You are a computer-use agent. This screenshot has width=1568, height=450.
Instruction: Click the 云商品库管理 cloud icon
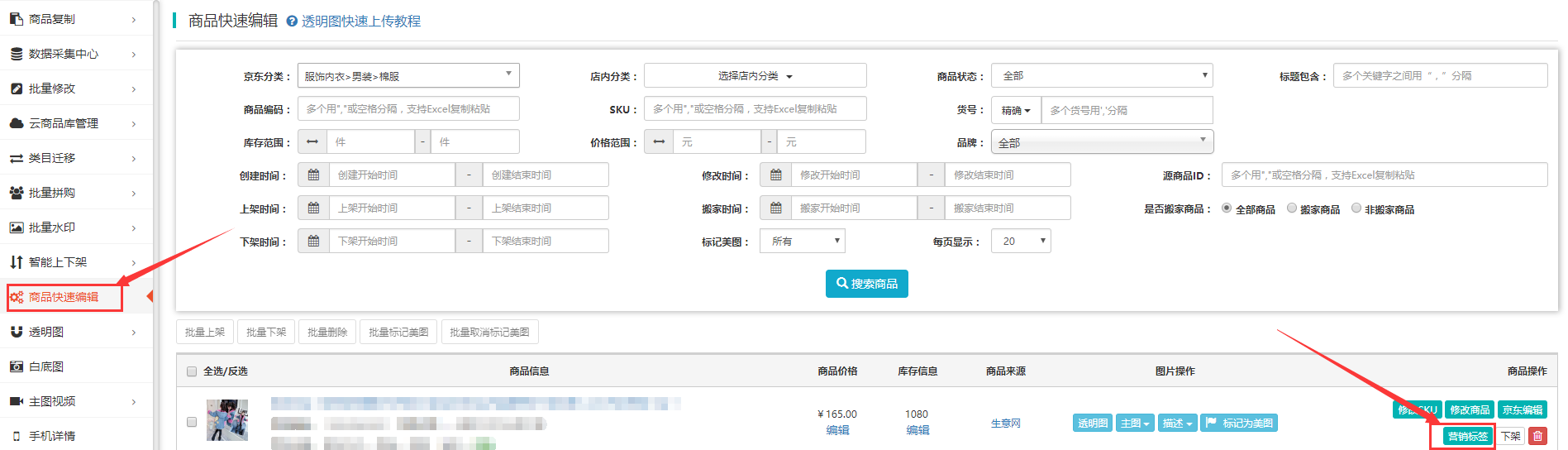pos(17,123)
